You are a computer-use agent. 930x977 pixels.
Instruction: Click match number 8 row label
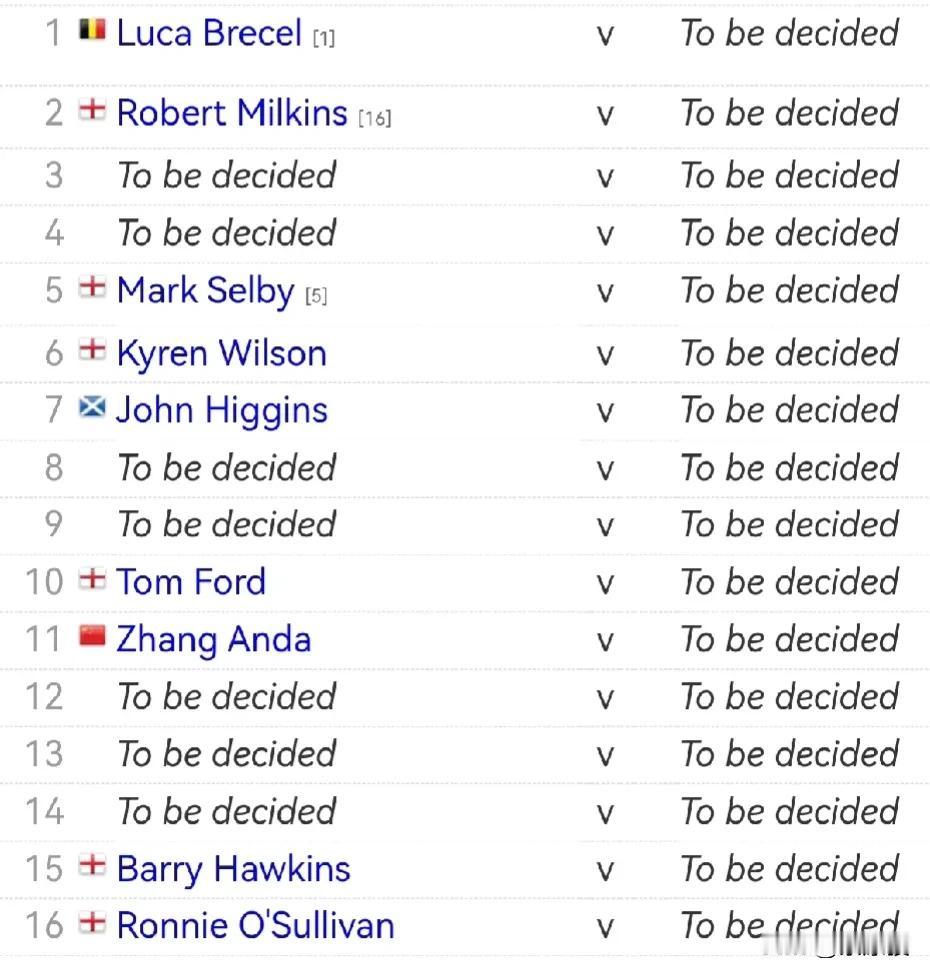(54, 467)
